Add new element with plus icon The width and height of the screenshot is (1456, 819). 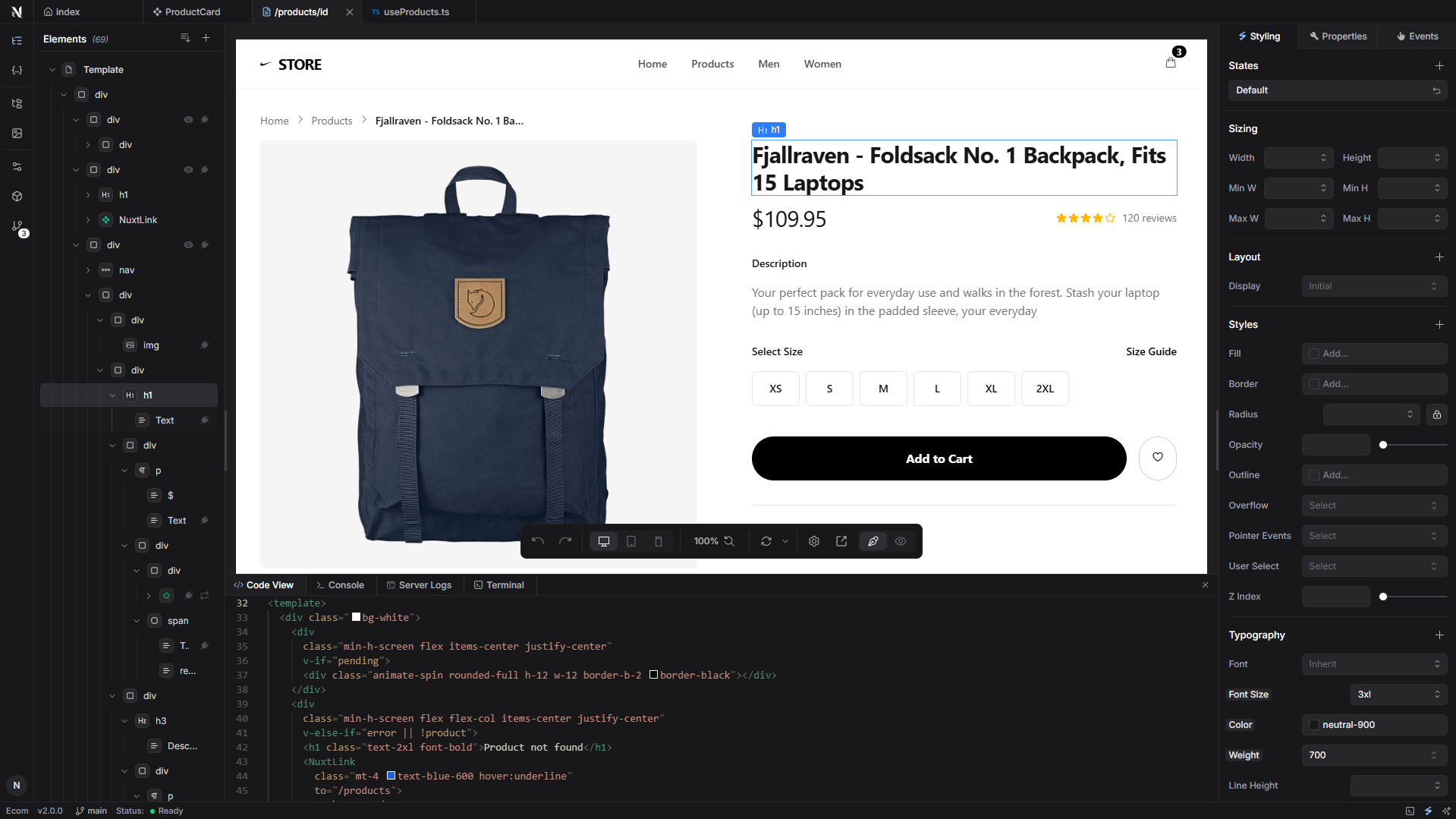tap(206, 38)
